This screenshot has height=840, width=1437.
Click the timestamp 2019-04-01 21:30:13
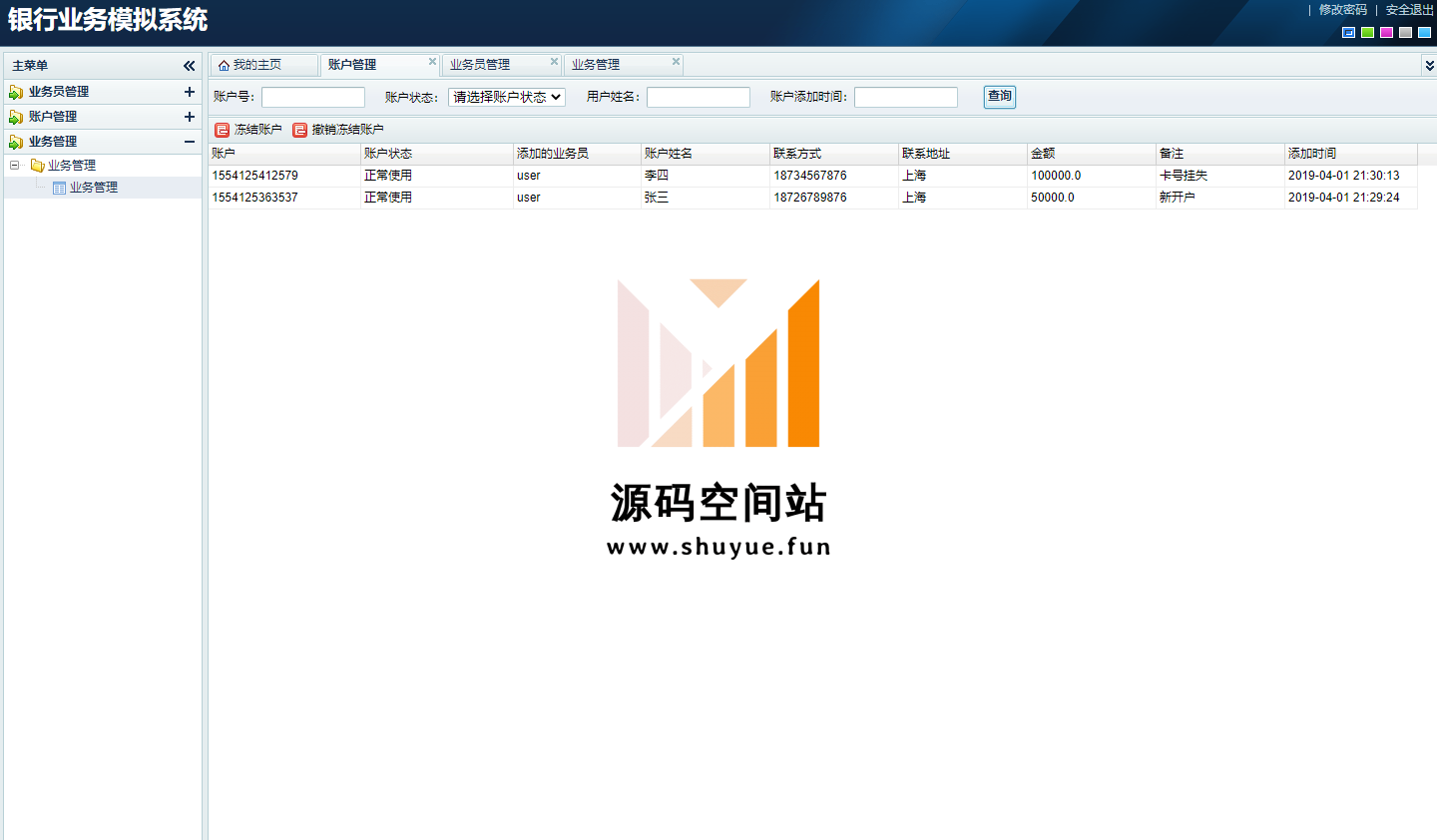(x=1344, y=176)
